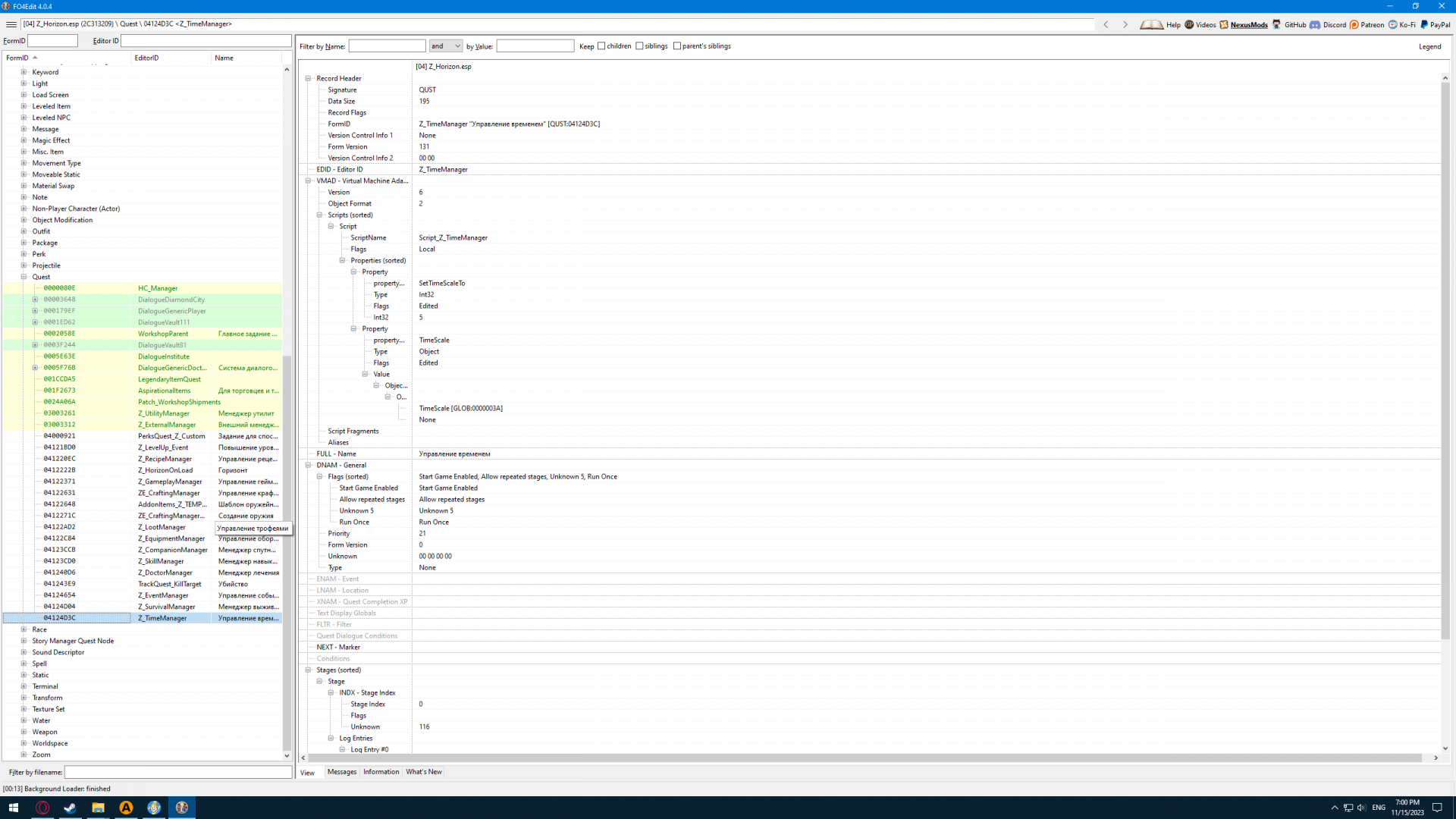This screenshot has width=1456, height=819.
Task: Enable the parent's siblings checkbox
Action: point(677,46)
